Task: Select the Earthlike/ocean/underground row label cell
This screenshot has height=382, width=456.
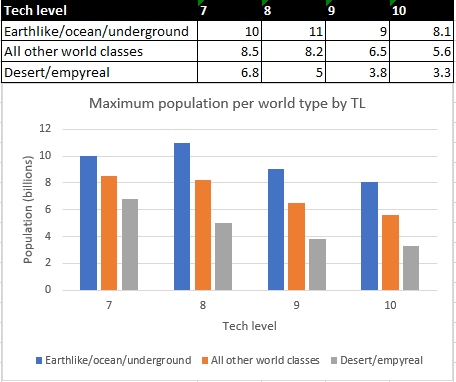Action: click(99, 31)
